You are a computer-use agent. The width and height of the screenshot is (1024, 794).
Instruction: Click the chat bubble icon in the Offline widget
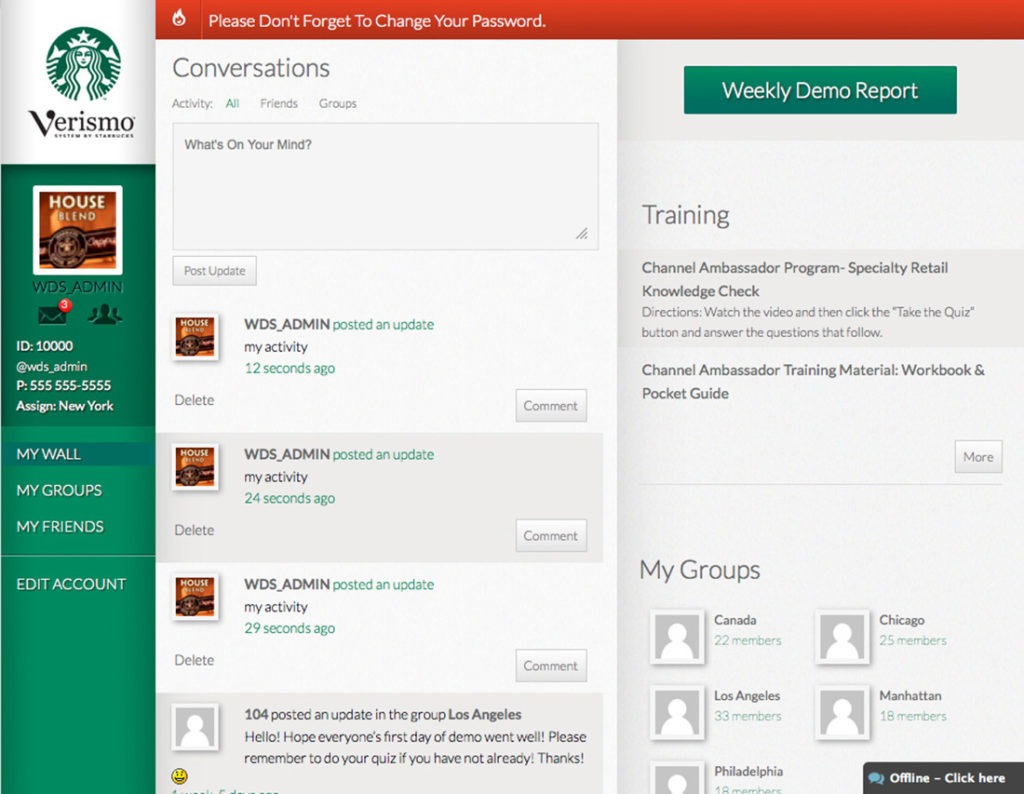point(878,777)
